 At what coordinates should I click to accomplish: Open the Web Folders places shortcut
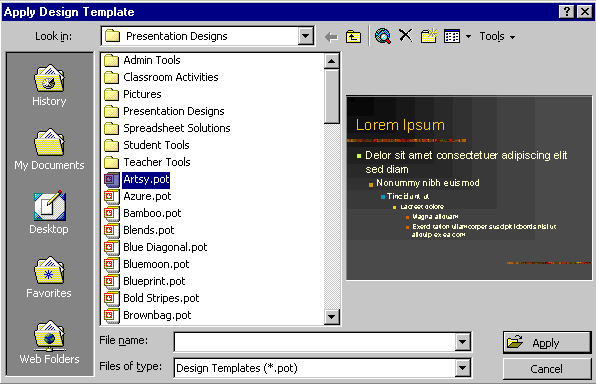click(49, 343)
